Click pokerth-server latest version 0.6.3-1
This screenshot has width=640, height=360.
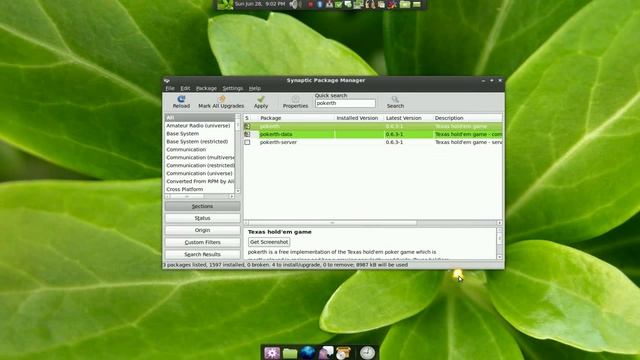pyautogui.click(x=394, y=142)
